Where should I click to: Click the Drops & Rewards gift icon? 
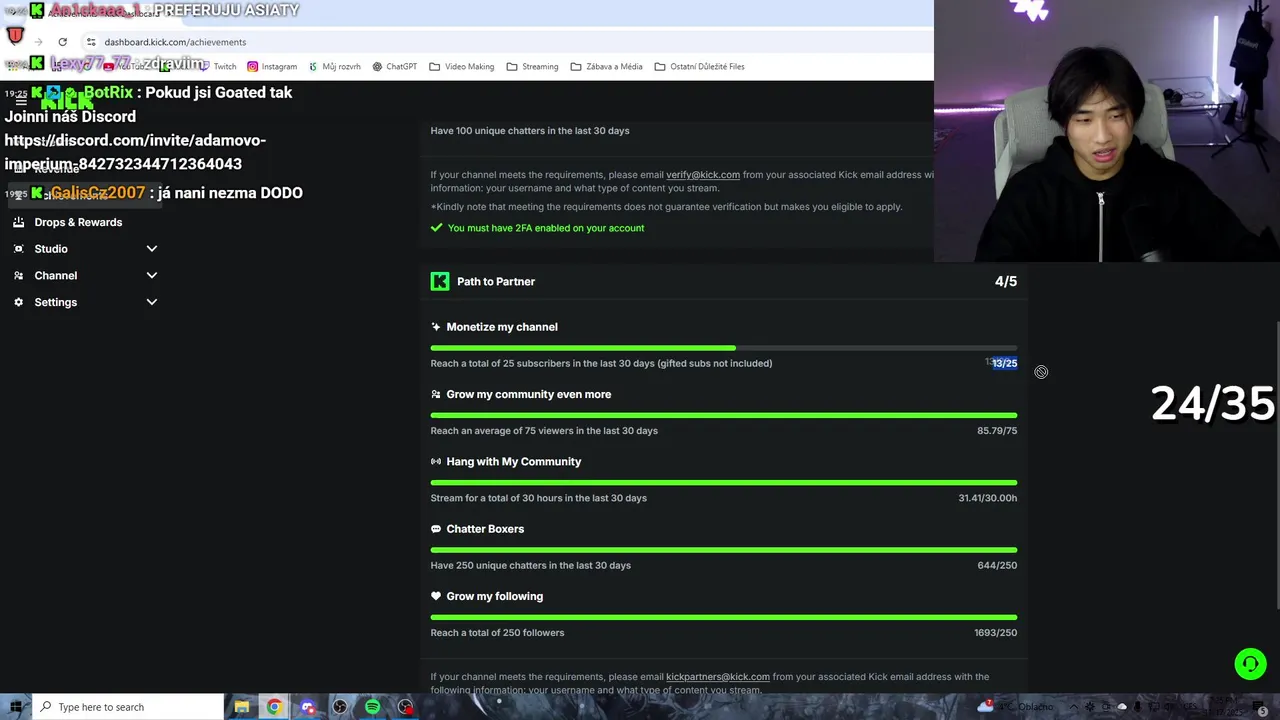point(18,222)
